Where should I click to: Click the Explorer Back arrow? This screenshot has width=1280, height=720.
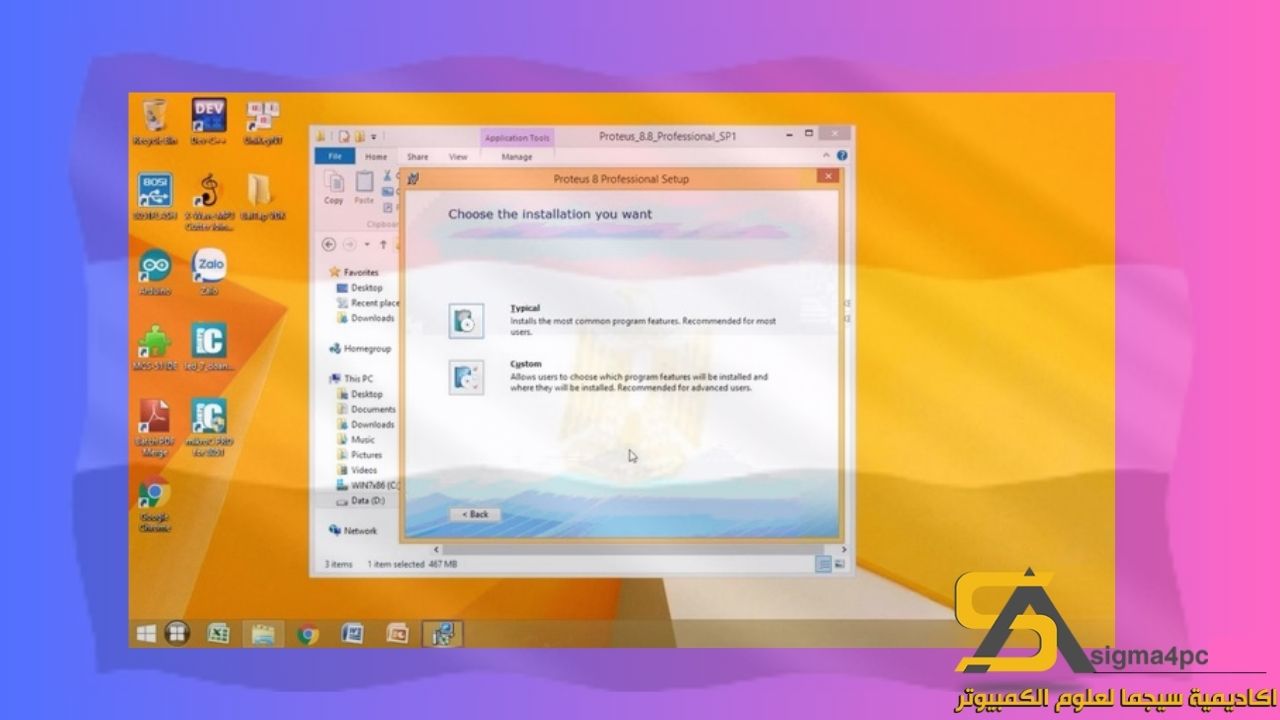pyautogui.click(x=329, y=244)
